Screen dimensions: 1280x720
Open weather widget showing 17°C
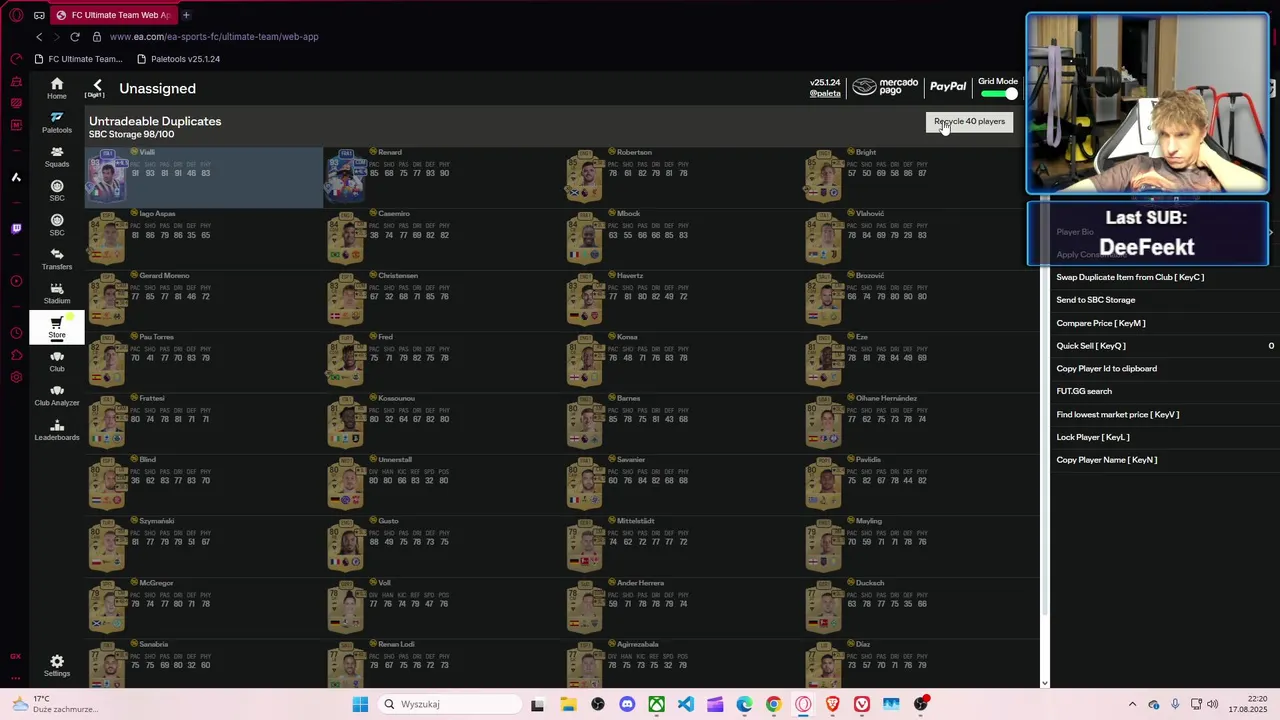(56, 704)
